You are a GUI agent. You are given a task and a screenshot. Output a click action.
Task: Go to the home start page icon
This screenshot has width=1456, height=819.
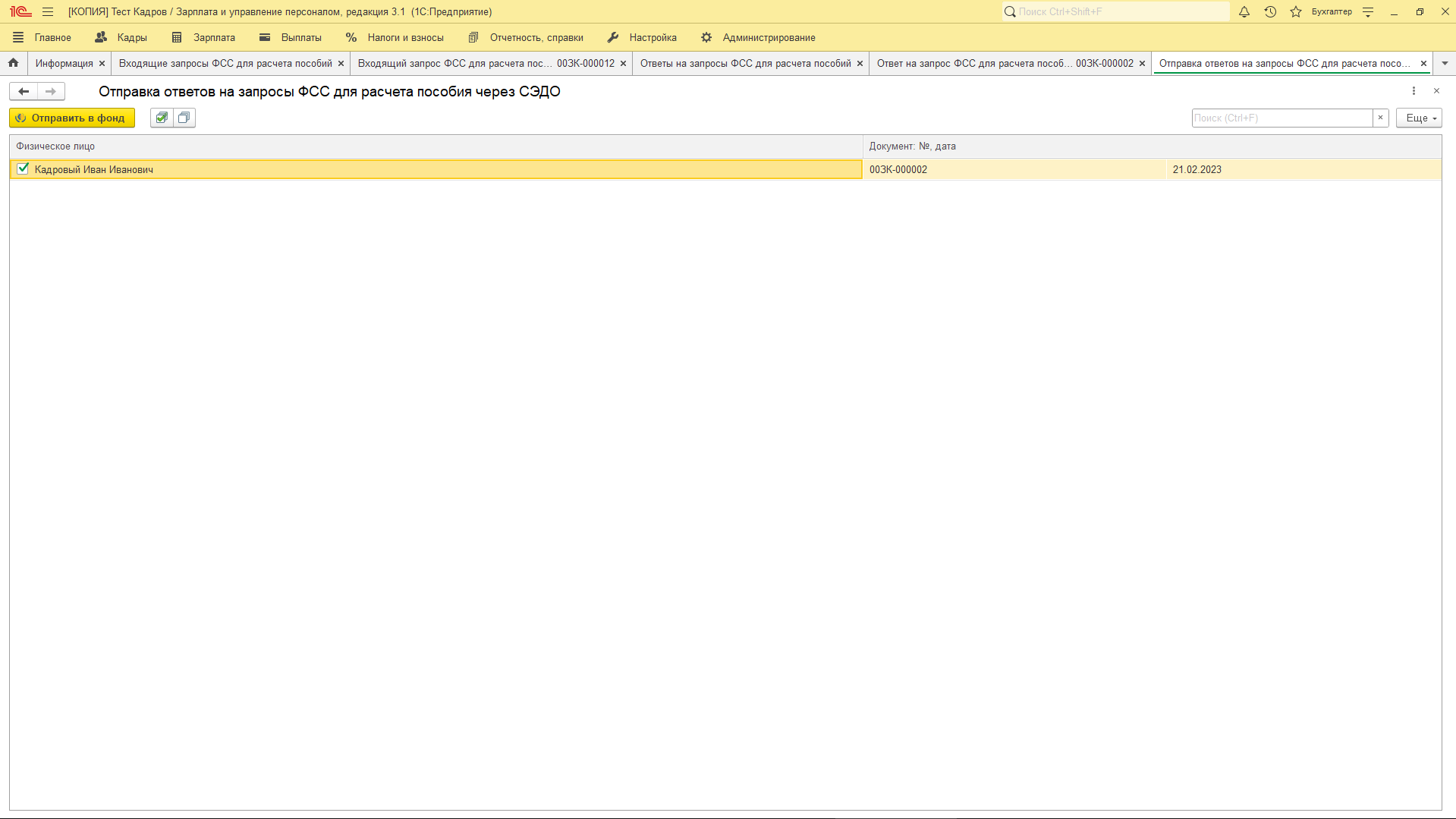(x=14, y=63)
